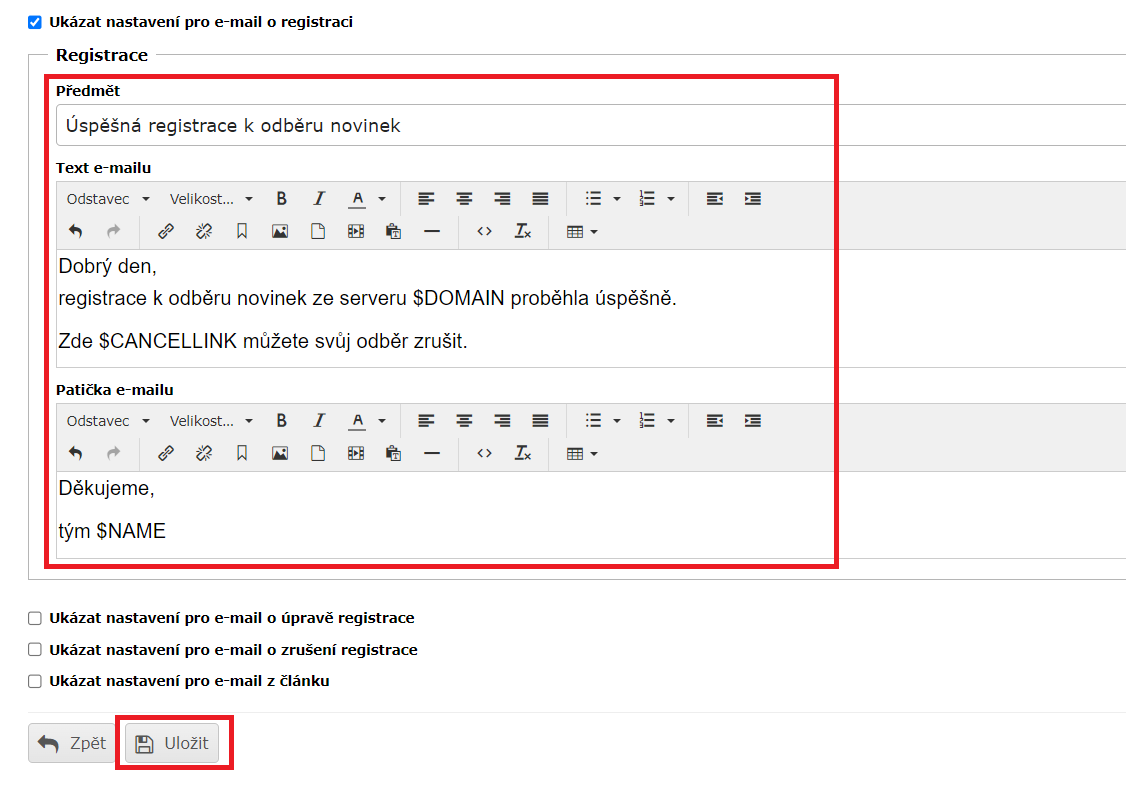Insert image in the Text e-mailu toolbar
This screenshot has height=788, width=1126.
pos(280,232)
